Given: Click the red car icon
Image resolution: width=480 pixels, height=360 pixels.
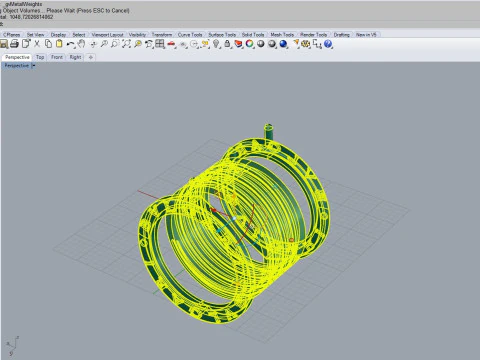Looking at the screenshot, I should [171, 44].
